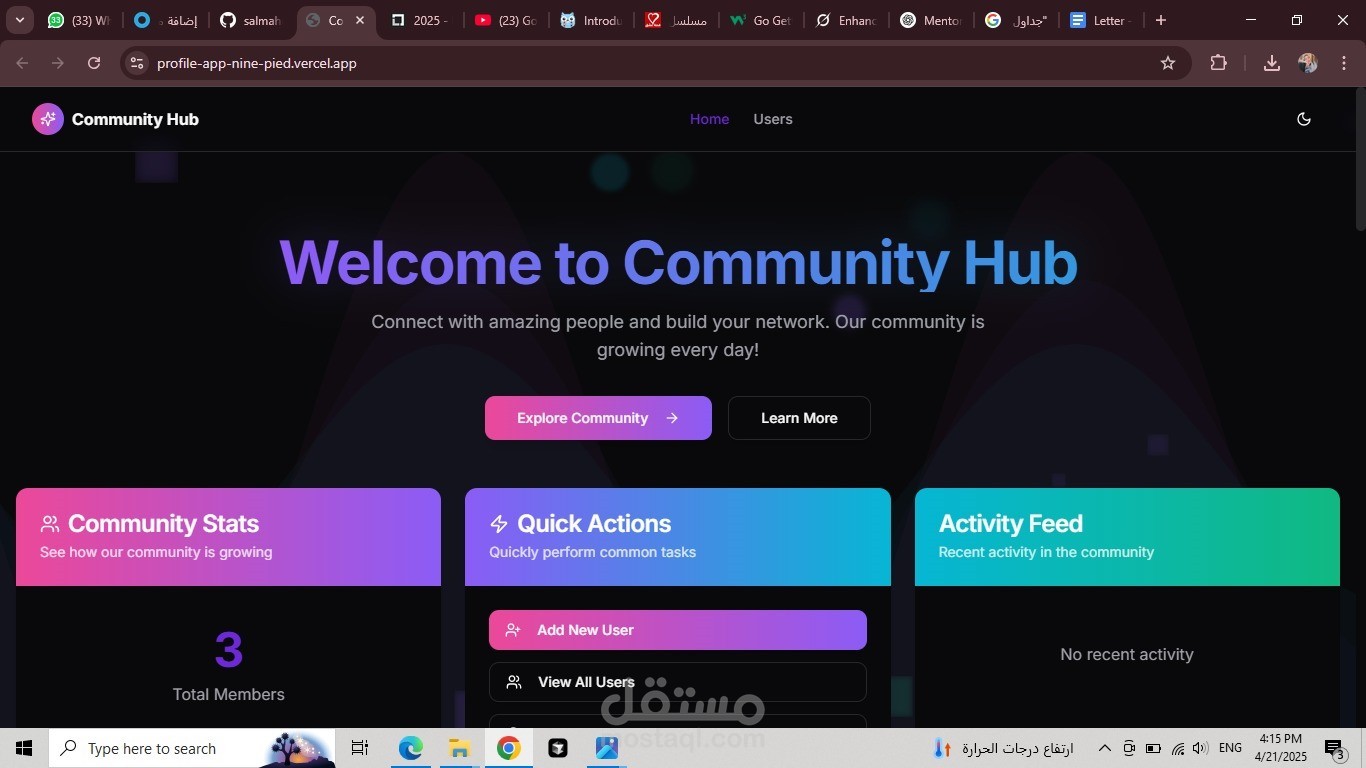The image size is (1366, 768).
Task: Switch to the Letter document tab
Action: pyautogui.click(x=1100, y=20)
